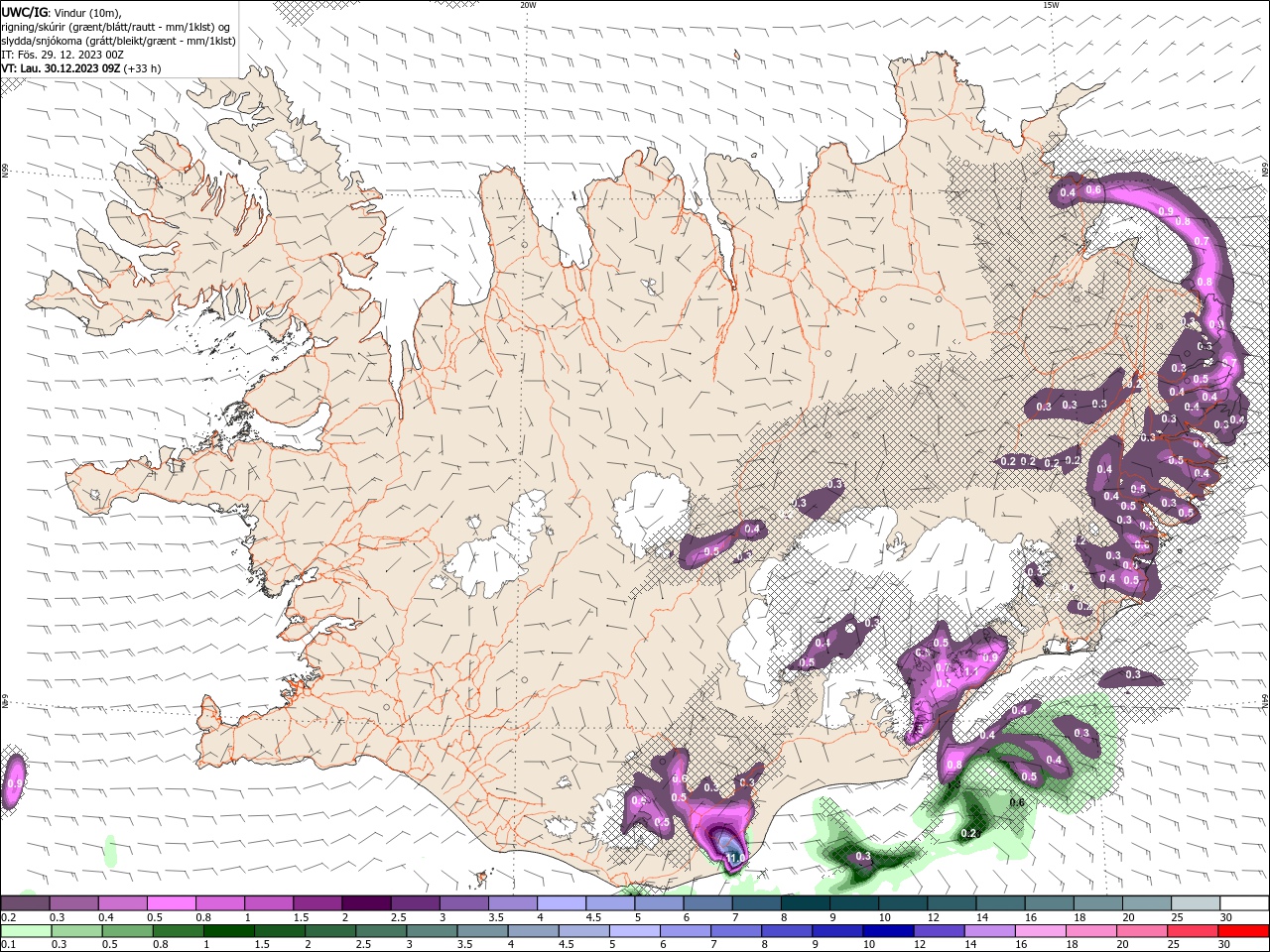This screenshot has height=952, width=1270.
Task: Click the '1.1' snowfall value in the southeast
Action: pyautogui.click(x=971, y=671)
